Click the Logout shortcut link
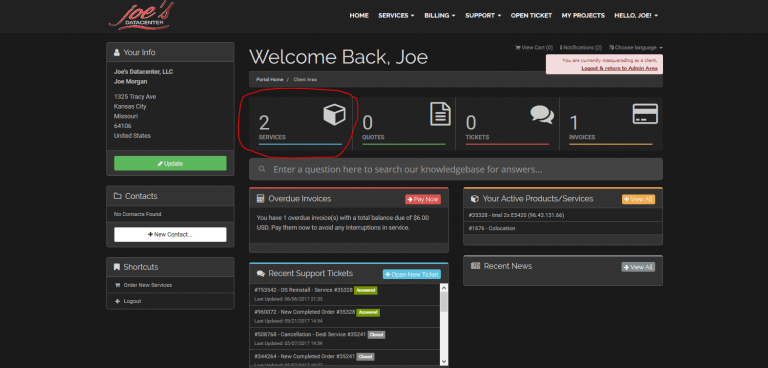Viewport: 768px width, 368px height. 132,301
